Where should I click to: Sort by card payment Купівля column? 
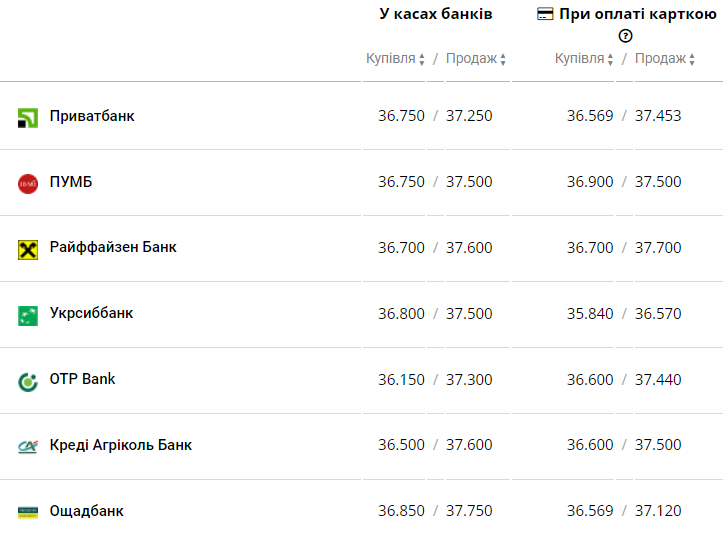(x=584, y=59)
